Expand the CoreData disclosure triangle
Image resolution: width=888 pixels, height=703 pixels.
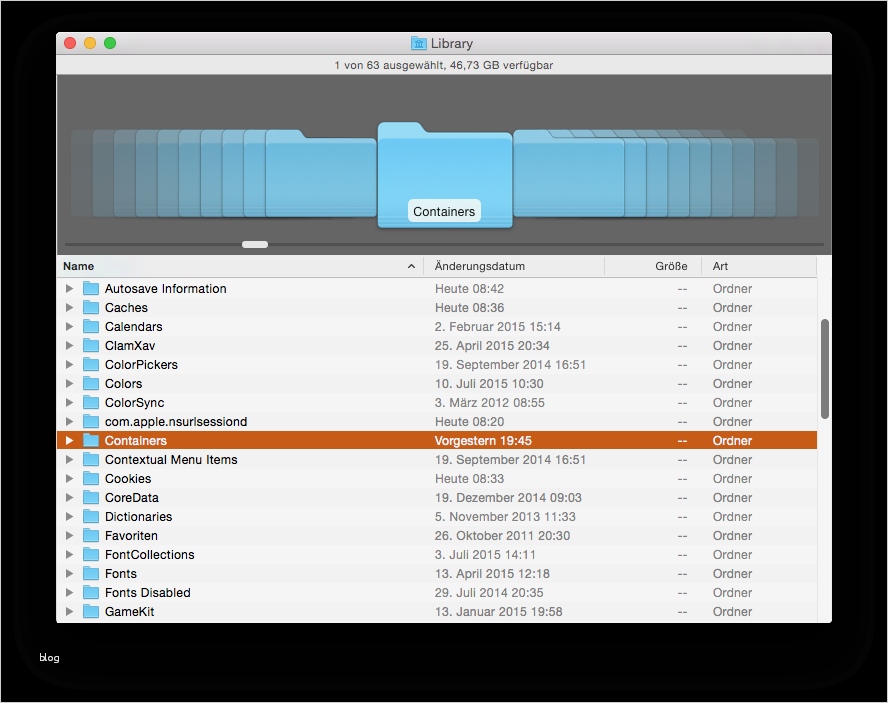click(x=69, y=497)
